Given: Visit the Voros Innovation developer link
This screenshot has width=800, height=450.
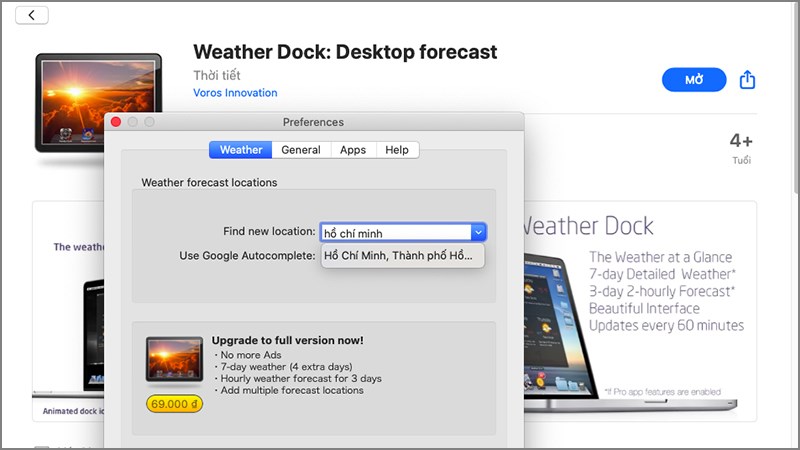Looking at the screenshot, I should [x=235, y=93].
